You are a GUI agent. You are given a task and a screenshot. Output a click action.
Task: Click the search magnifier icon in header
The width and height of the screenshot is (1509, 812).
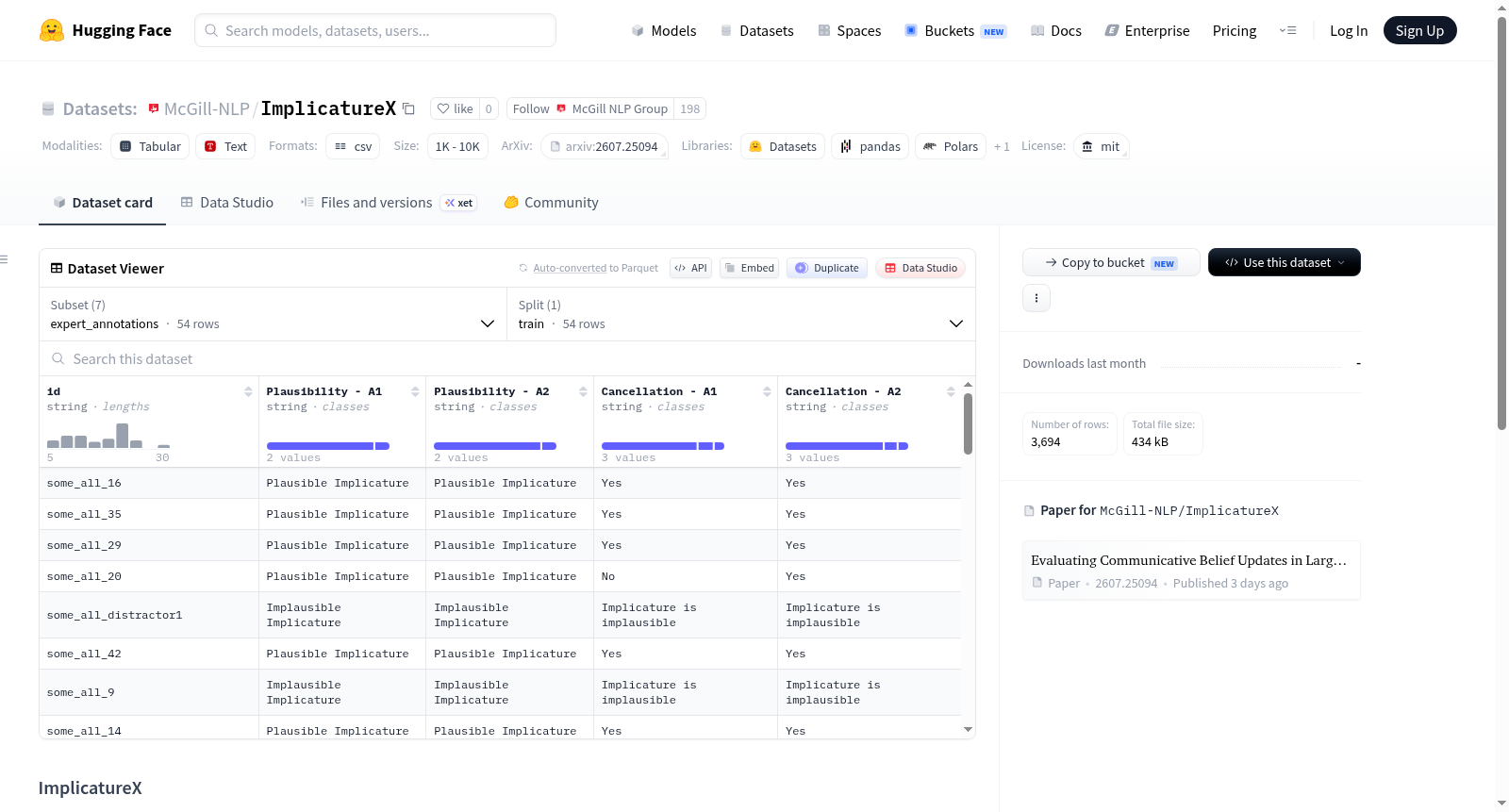(x=211, y=30)
